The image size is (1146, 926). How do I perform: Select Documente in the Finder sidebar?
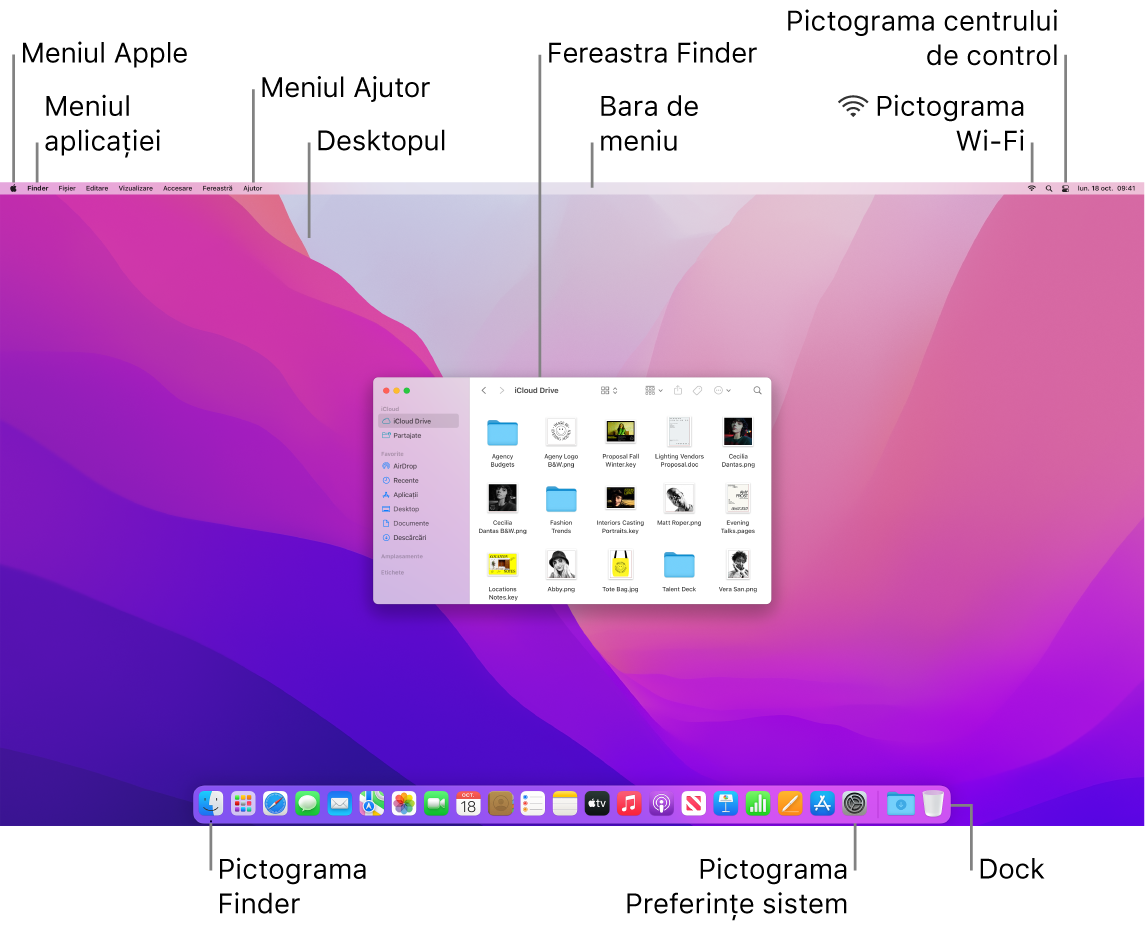click(411, 523)
